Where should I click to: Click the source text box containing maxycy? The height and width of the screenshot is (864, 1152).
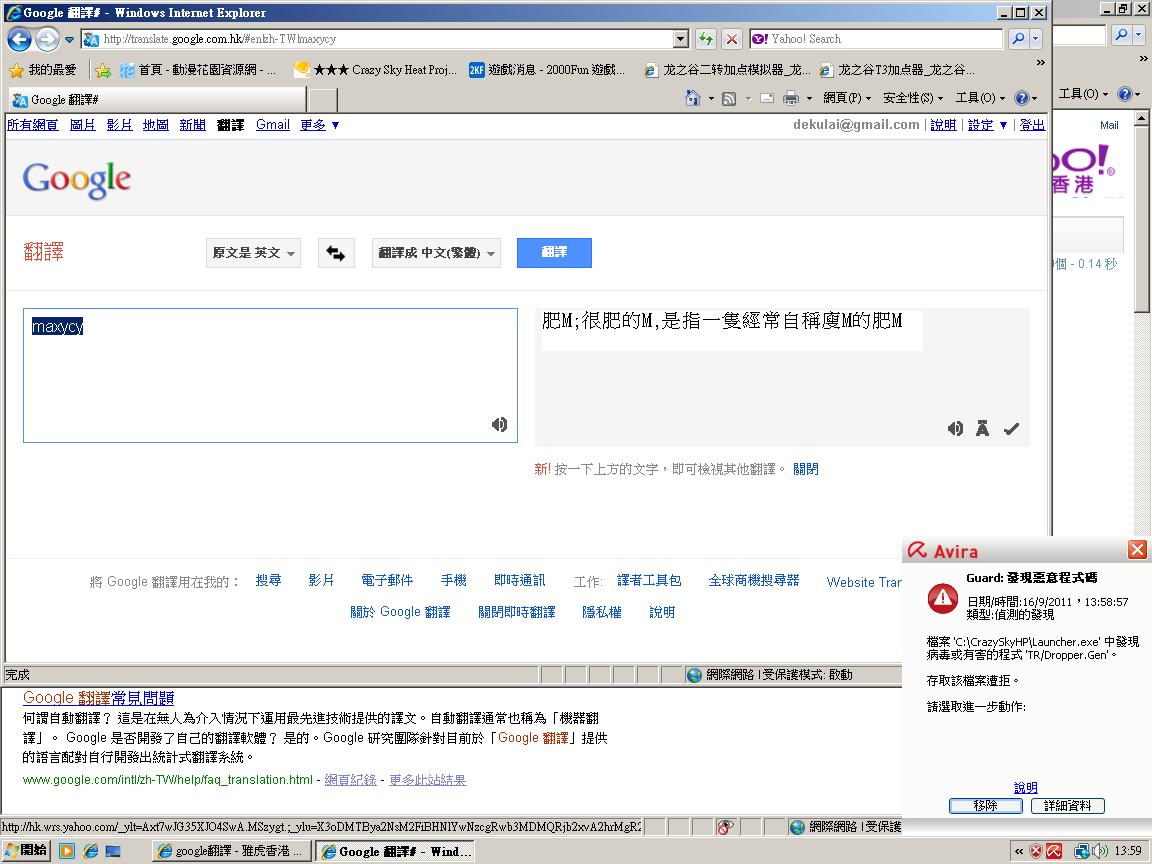(270, 375)
